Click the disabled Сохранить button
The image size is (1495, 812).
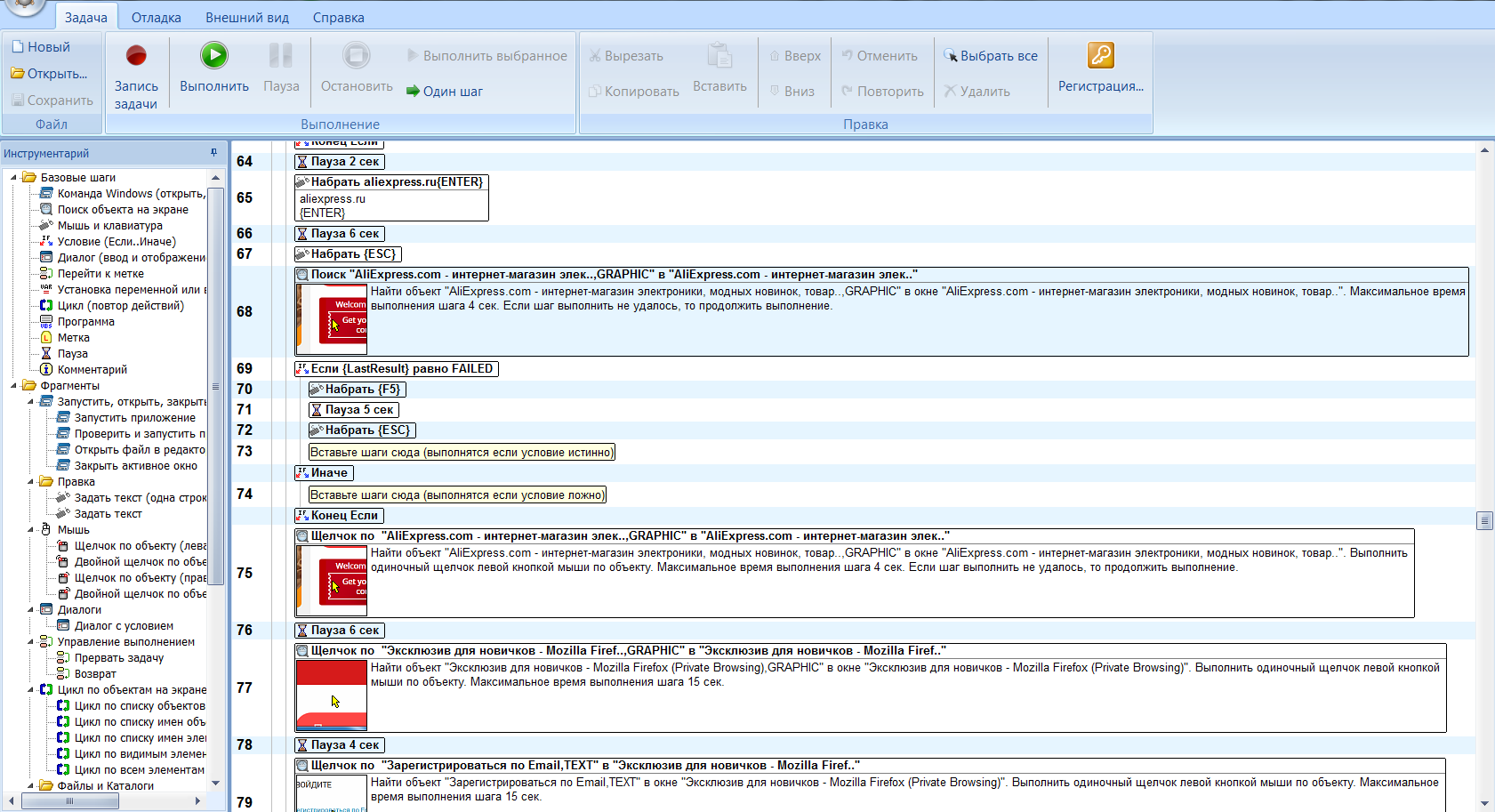[x=52, y=100]
